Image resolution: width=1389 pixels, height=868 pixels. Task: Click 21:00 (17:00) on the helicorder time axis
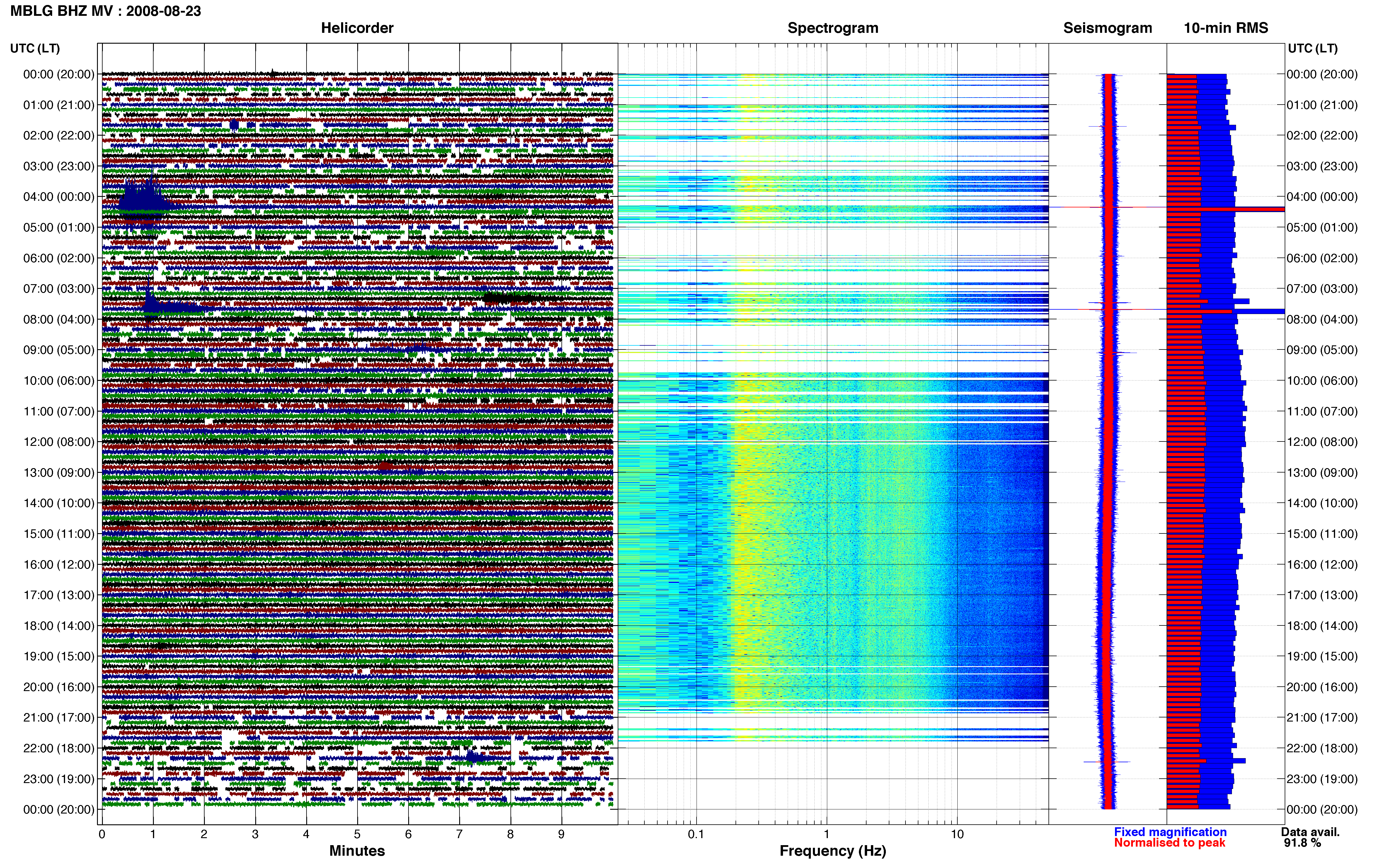pyautogui.click(x=59, y=718)
